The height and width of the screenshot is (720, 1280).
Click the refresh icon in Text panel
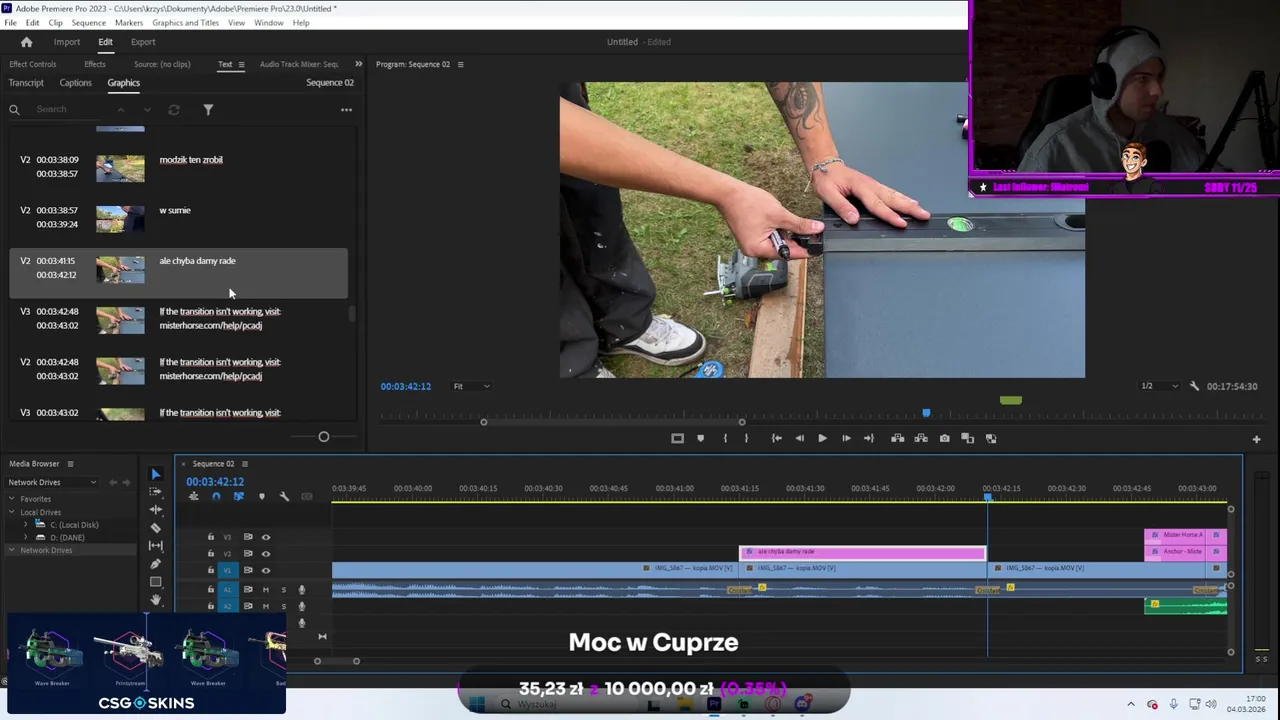[x=174, y=110]
